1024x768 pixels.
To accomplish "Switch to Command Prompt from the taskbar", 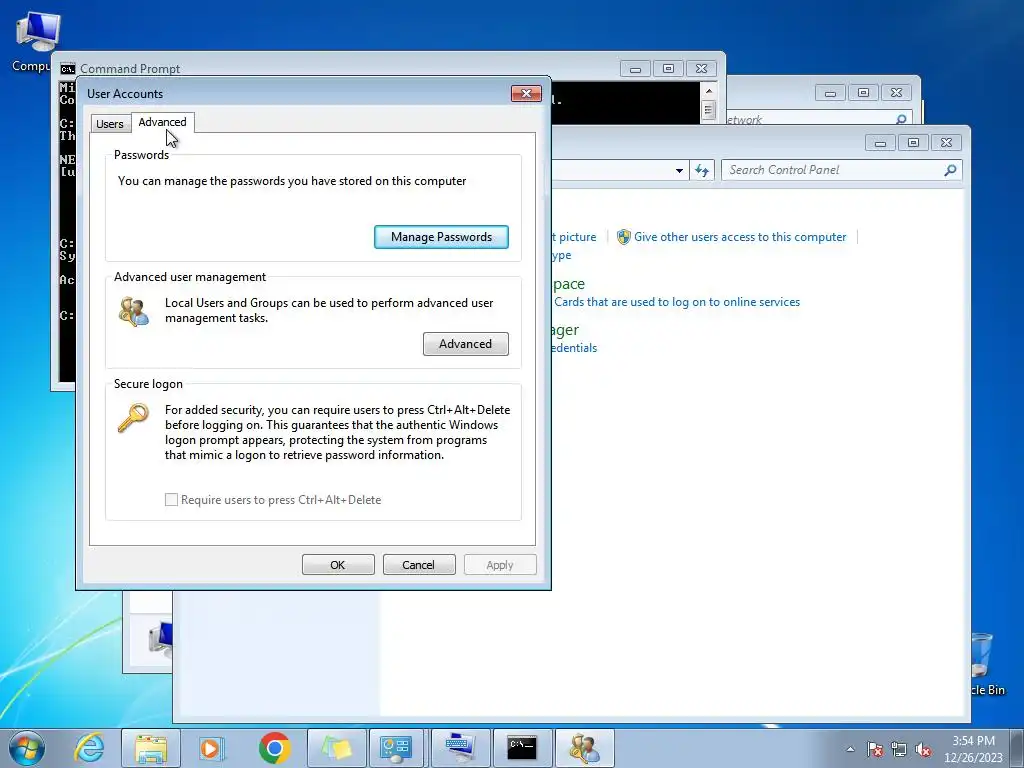I will click(522, 748).
